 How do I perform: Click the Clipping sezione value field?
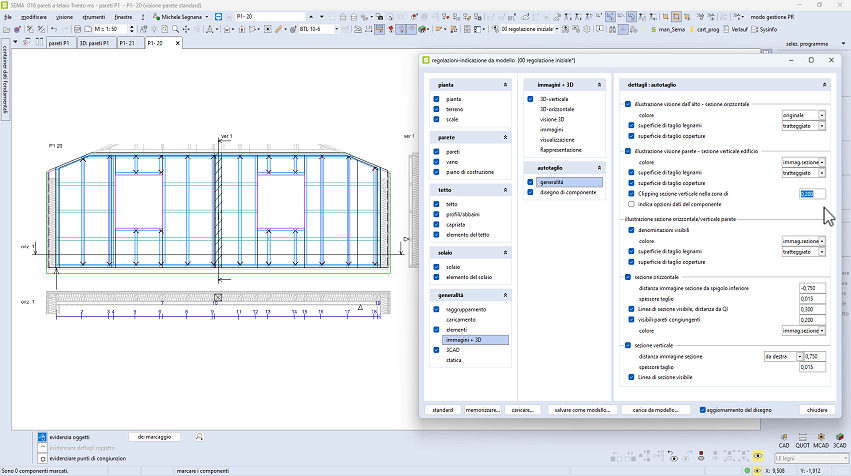(813, 194)
